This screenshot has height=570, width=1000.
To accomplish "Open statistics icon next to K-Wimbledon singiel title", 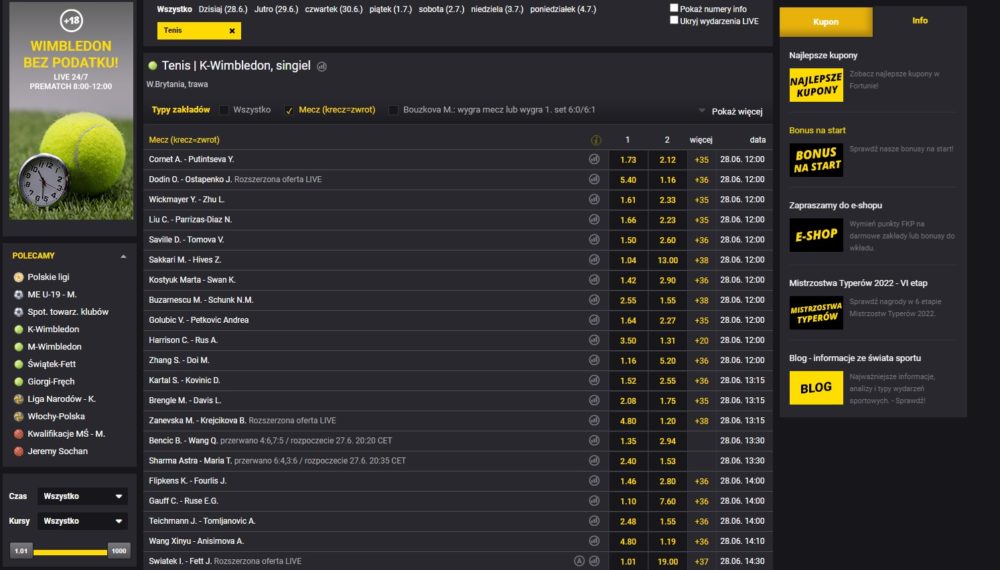I will pos(322,66).
